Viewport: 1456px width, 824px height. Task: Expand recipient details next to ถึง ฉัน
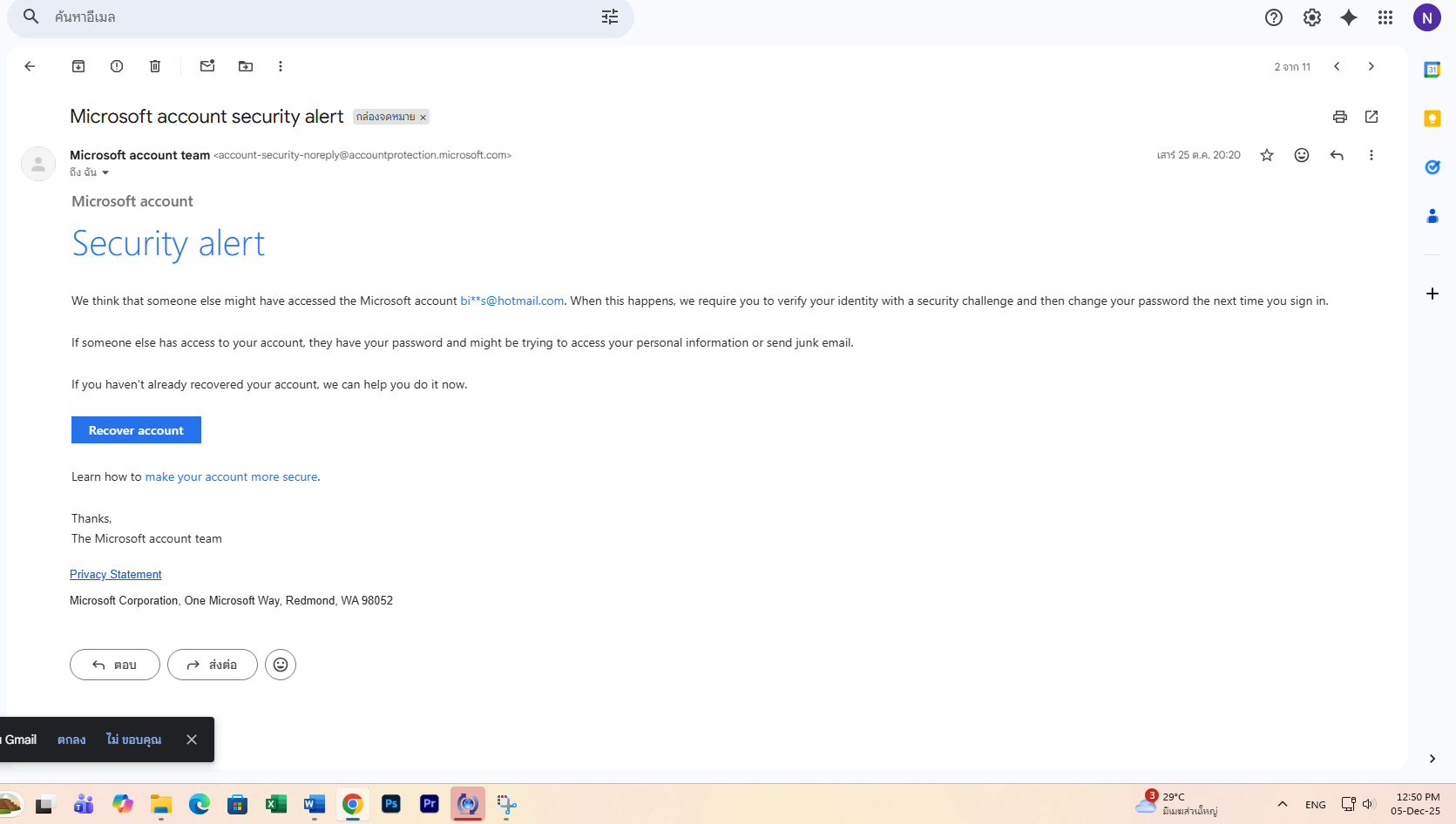105,172
